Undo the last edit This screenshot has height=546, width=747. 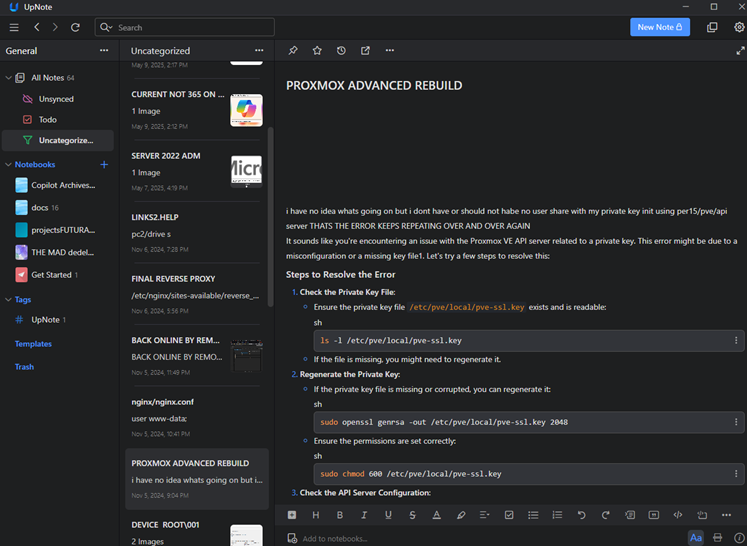(581, 515)
